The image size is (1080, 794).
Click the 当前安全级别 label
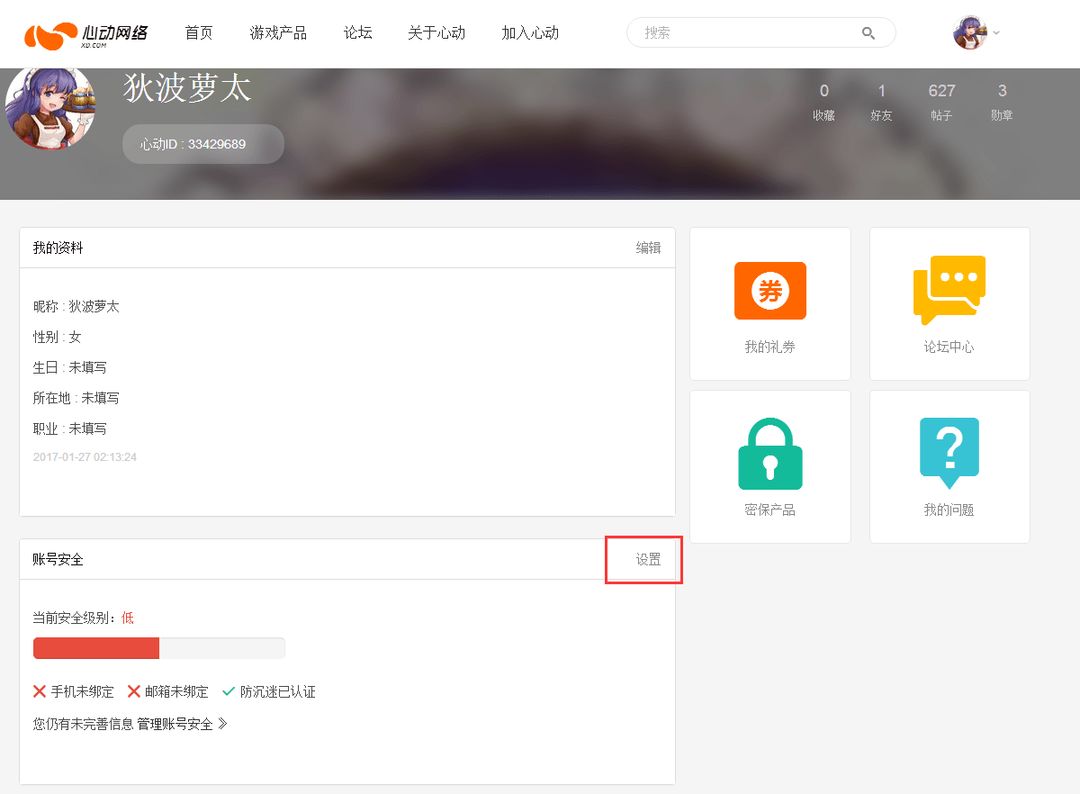click(74, 618)
